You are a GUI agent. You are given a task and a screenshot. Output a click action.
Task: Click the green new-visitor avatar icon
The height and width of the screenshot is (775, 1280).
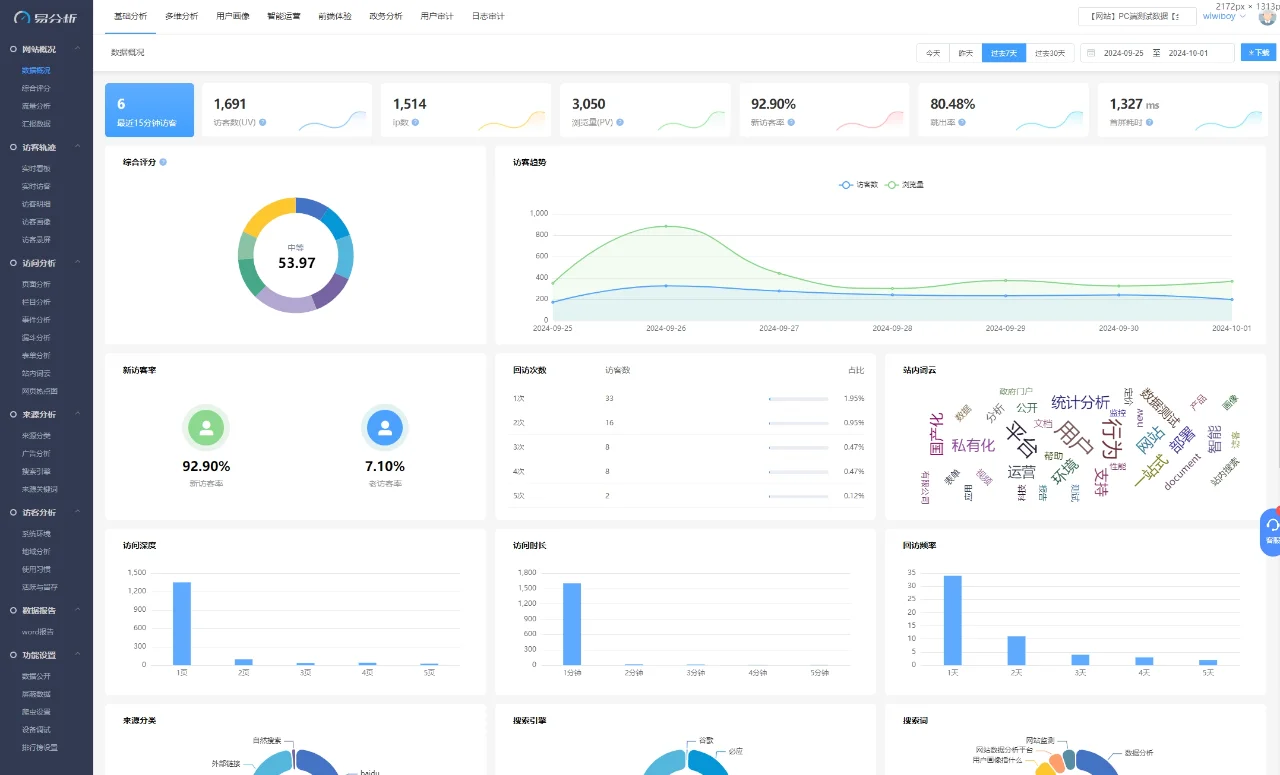click(206, 428)
